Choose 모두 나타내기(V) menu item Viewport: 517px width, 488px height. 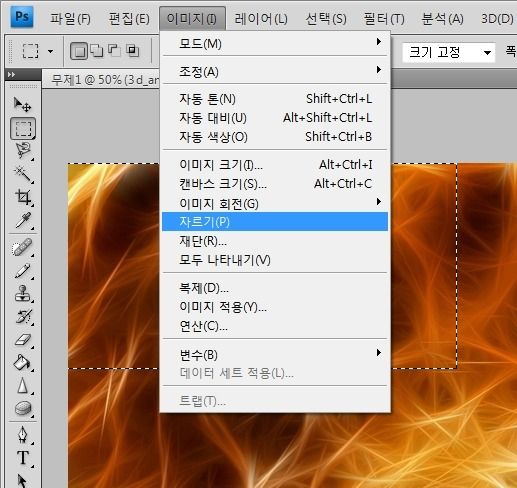point(275,260)
